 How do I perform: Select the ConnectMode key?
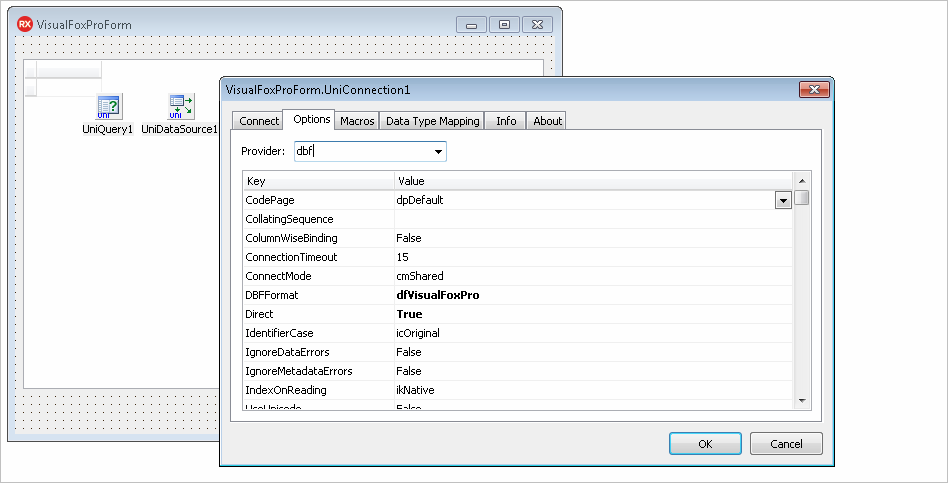pyautogui.click(x=319, y=276)
